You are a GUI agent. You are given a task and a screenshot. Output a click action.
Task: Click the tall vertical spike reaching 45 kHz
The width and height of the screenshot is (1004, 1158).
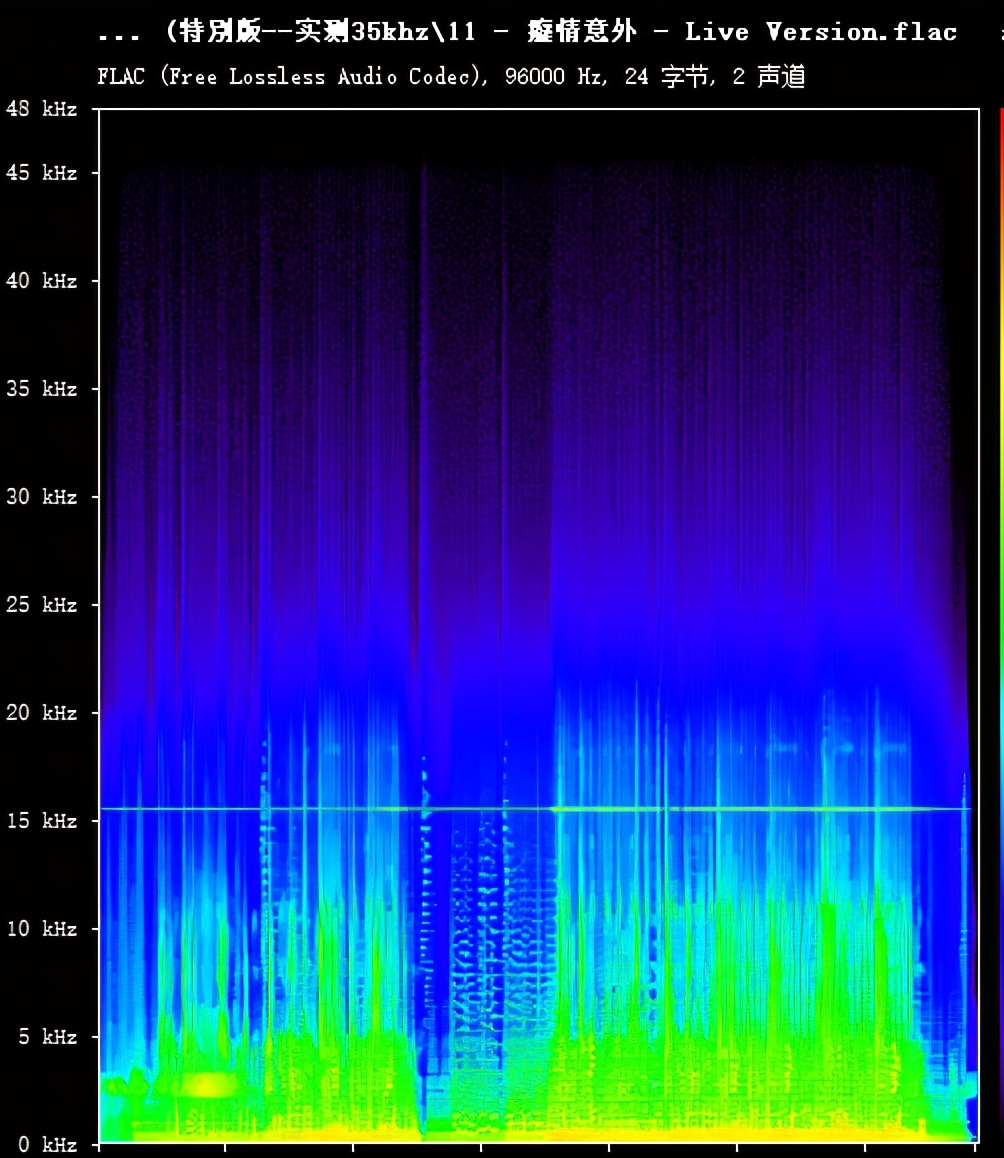click(x=424, y=400)
